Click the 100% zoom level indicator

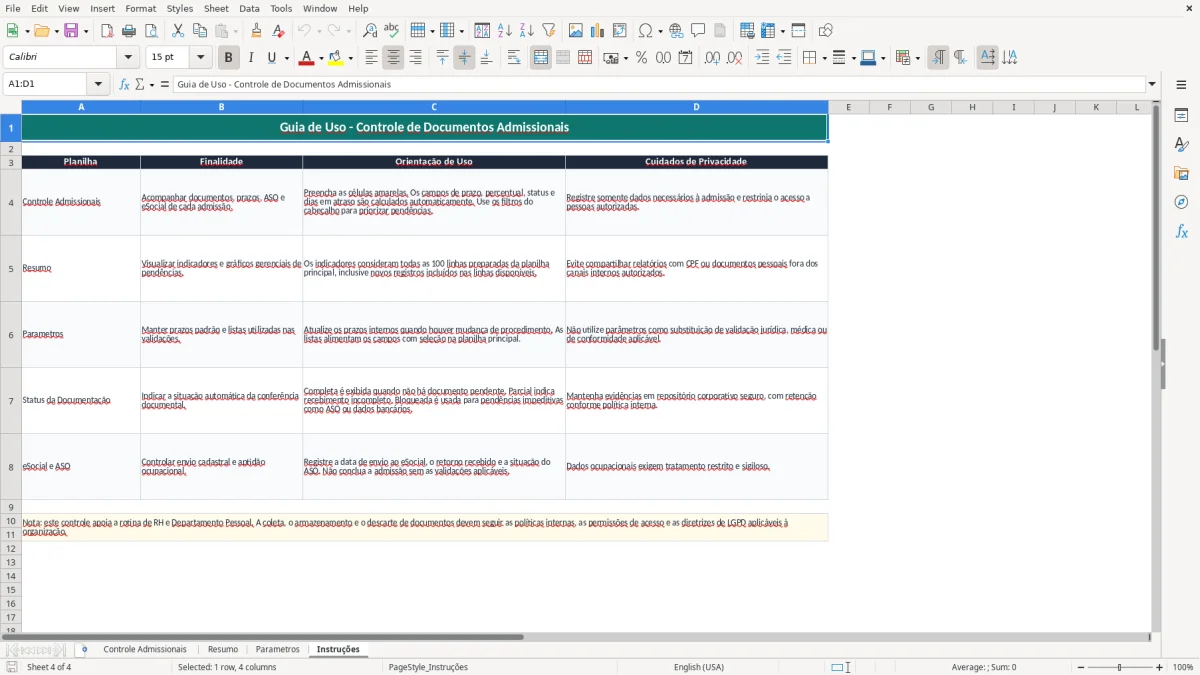1182,667
